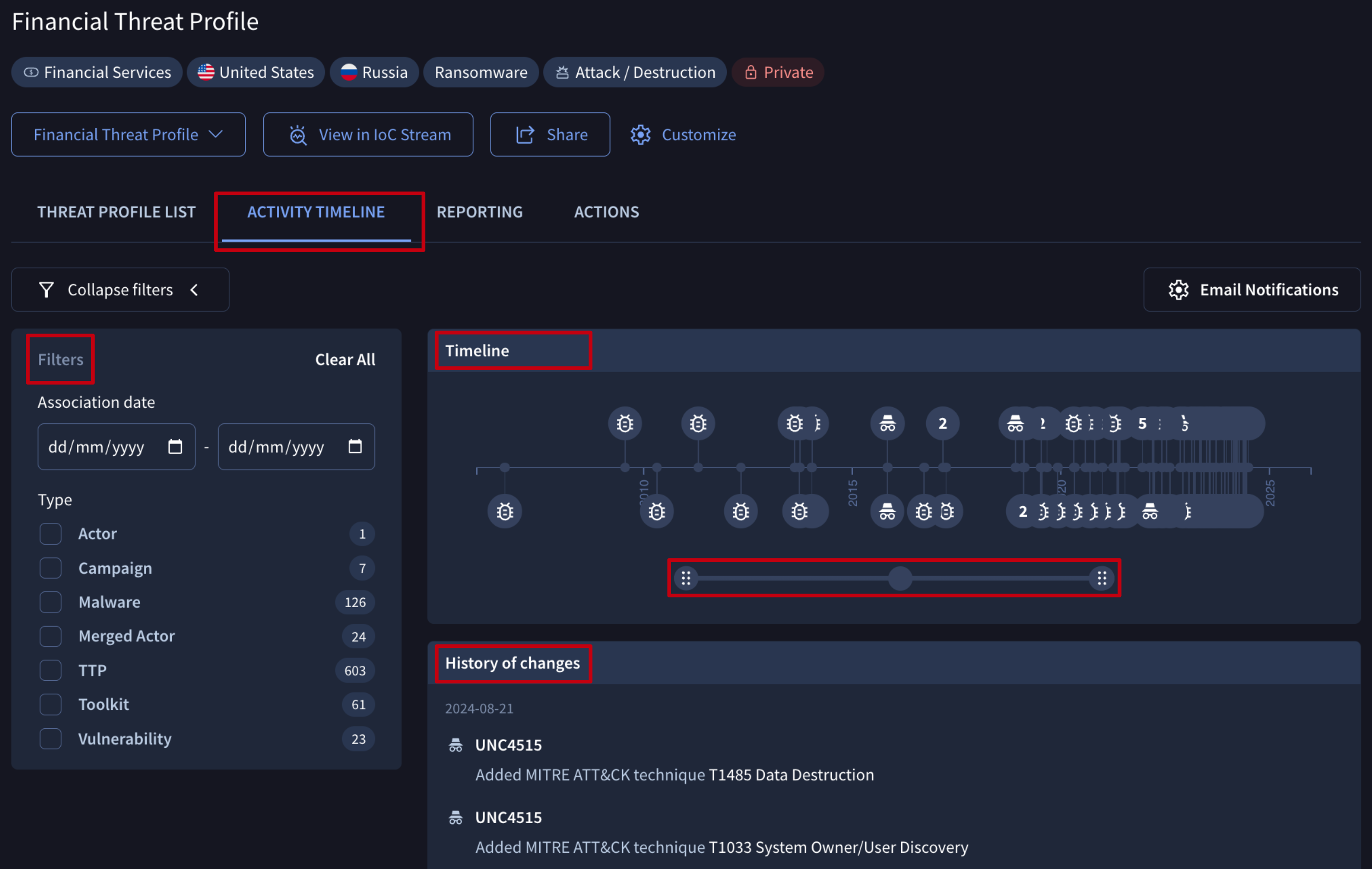Click the funnel filter icon
The width and height of the screenshot is (1372, 869).
pos(46,290)
